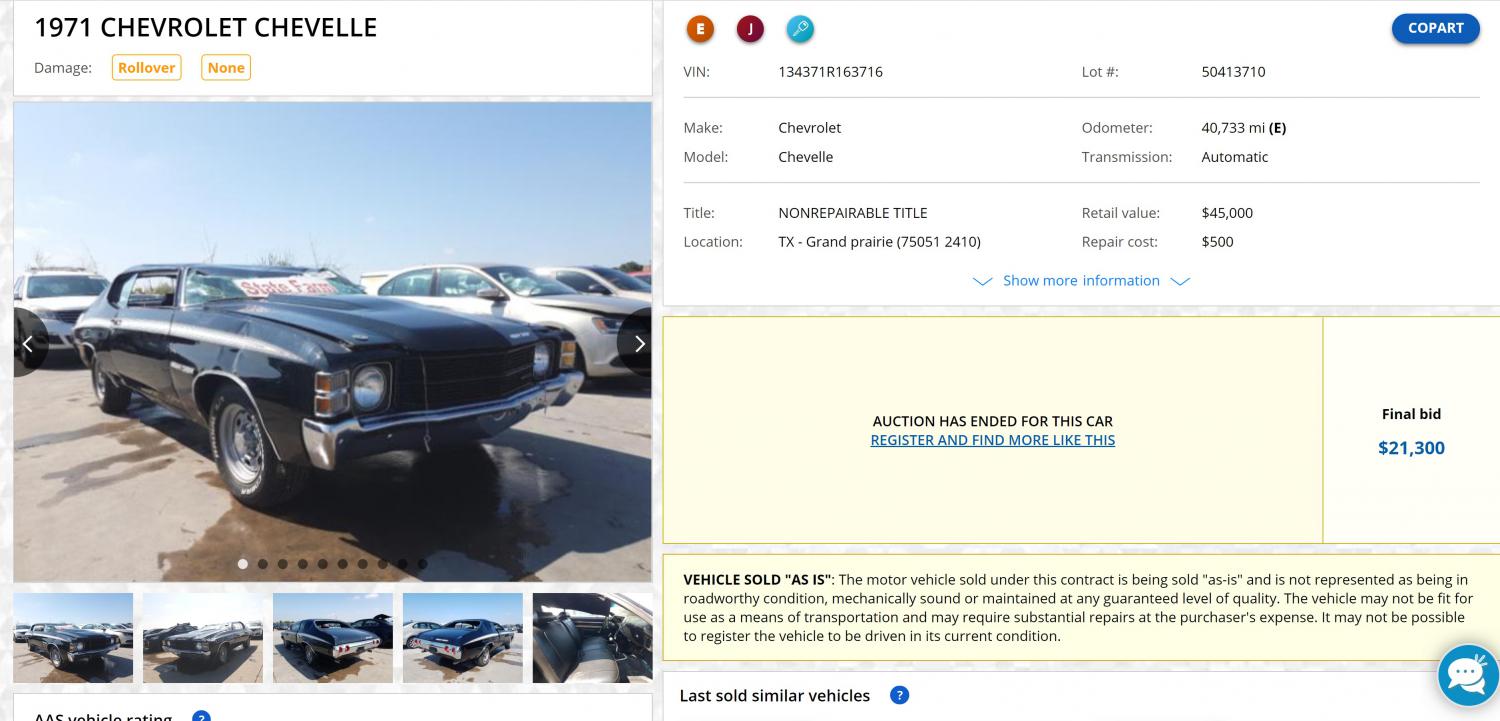Select the None damage tag
Image resolution: width=1500 pixels, height=721 pixels.
click(226, 68)
